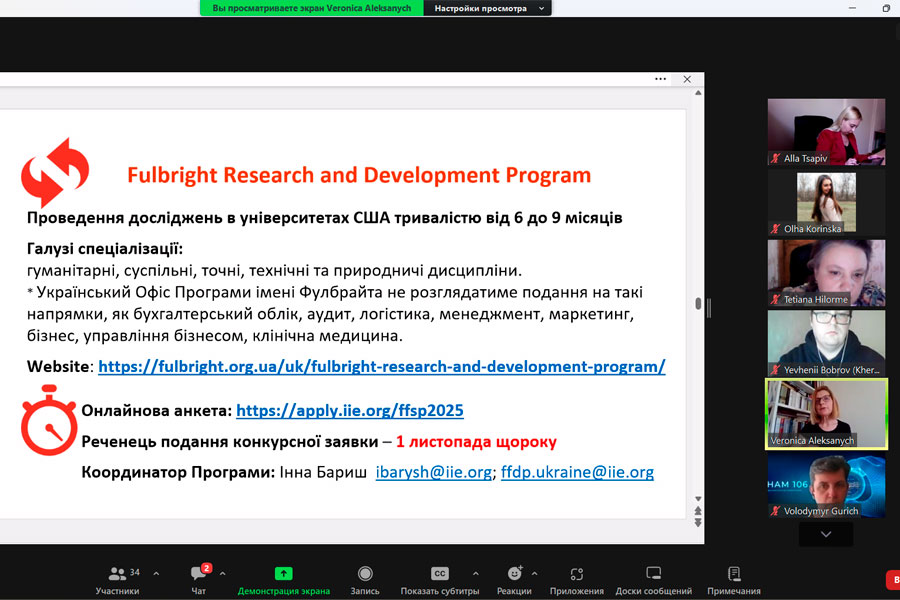Screen dimensions: 900x600
Task: Open the fulbright.org.ua program website link
Action: pyautogui.click(x=381, y=367)
